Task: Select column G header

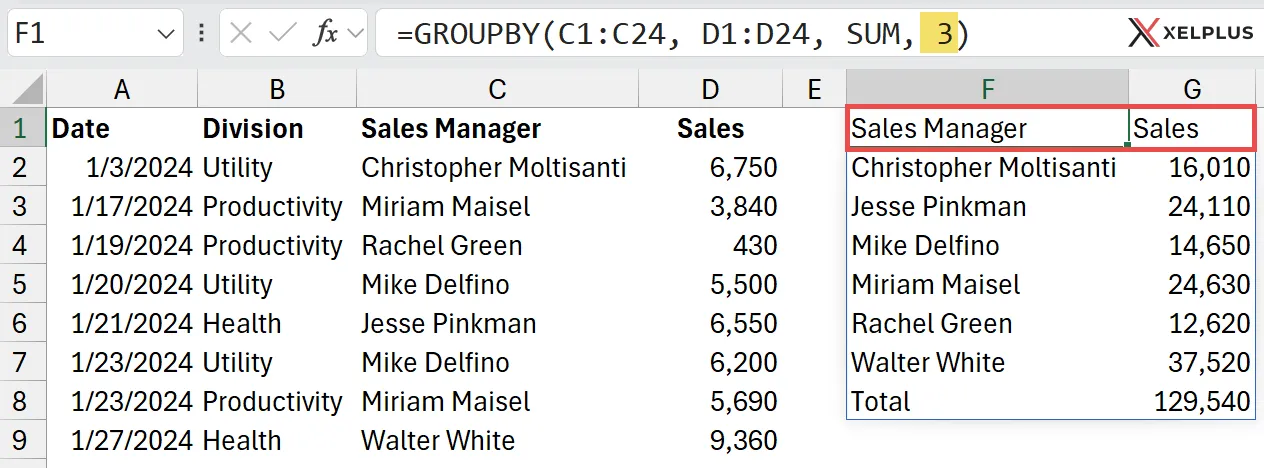Action: (x=1192, y=89)
